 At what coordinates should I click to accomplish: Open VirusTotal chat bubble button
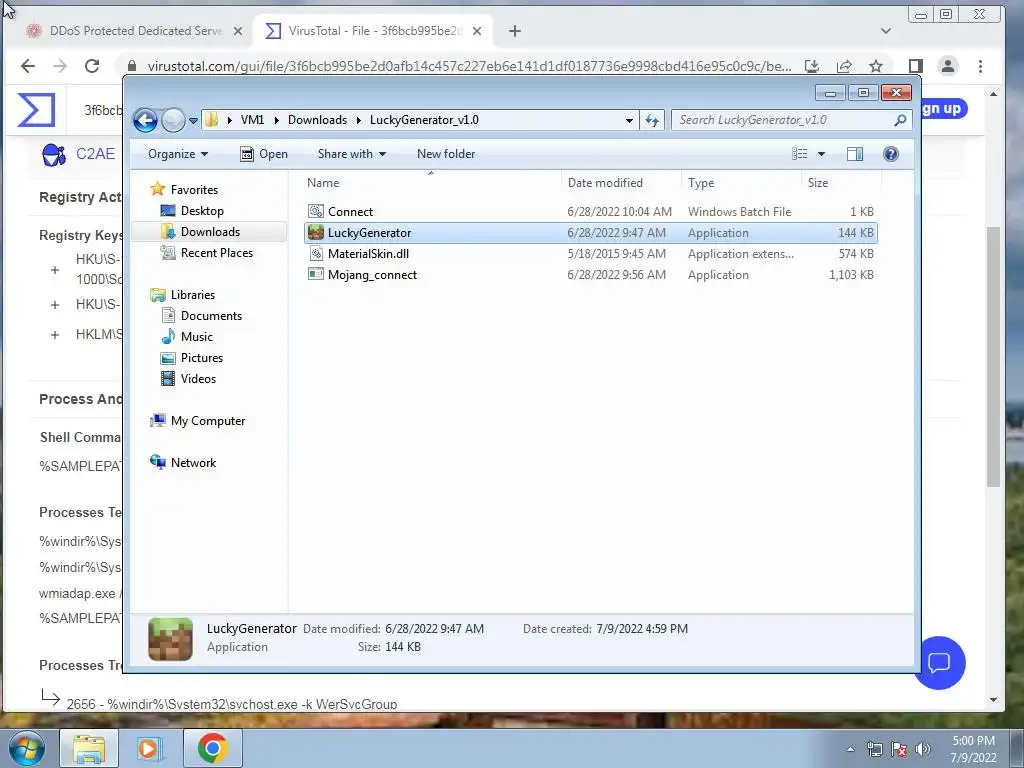(x=939, y=664)
